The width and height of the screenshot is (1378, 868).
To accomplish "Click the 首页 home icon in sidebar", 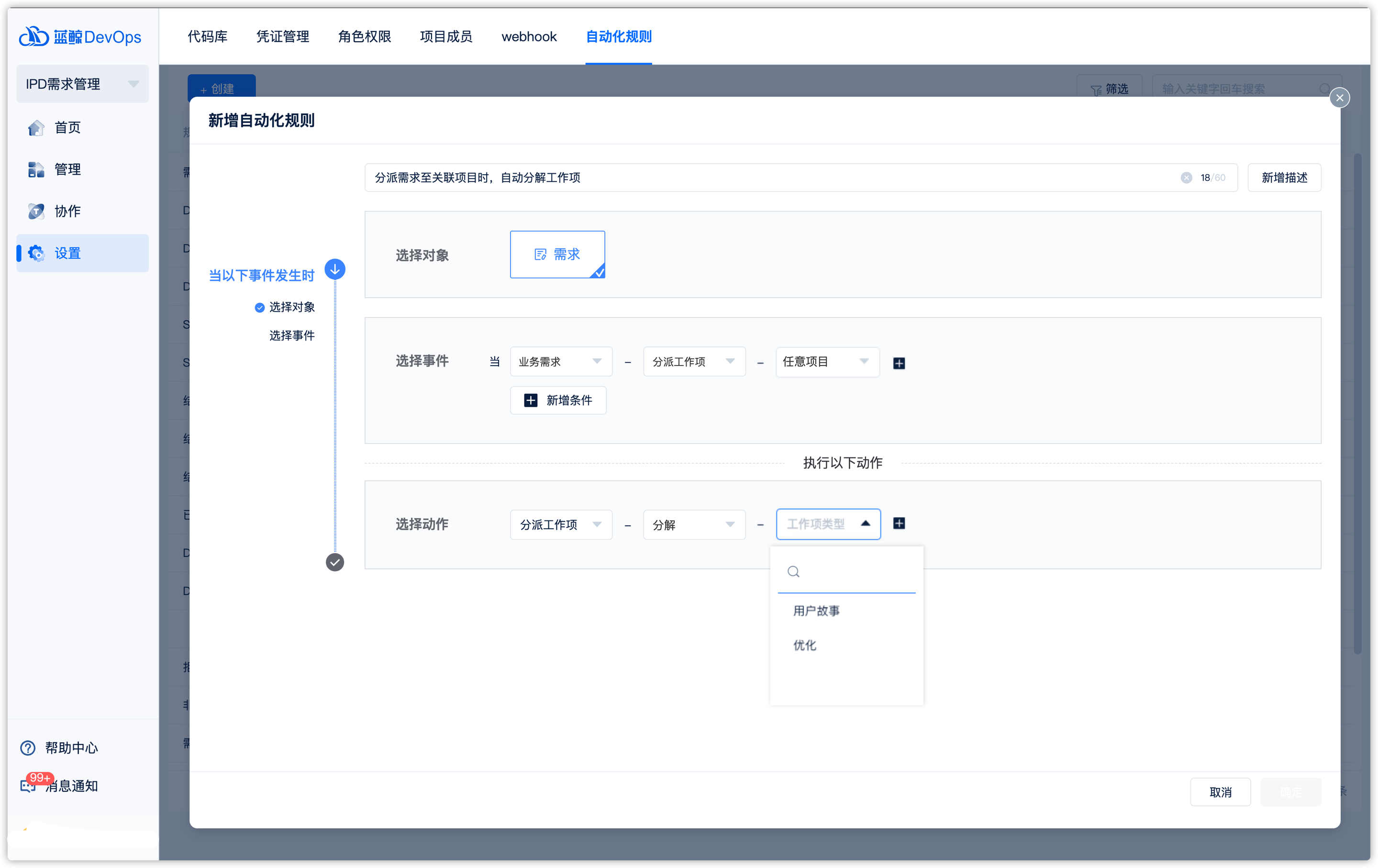I will click(x=36, y=128).
